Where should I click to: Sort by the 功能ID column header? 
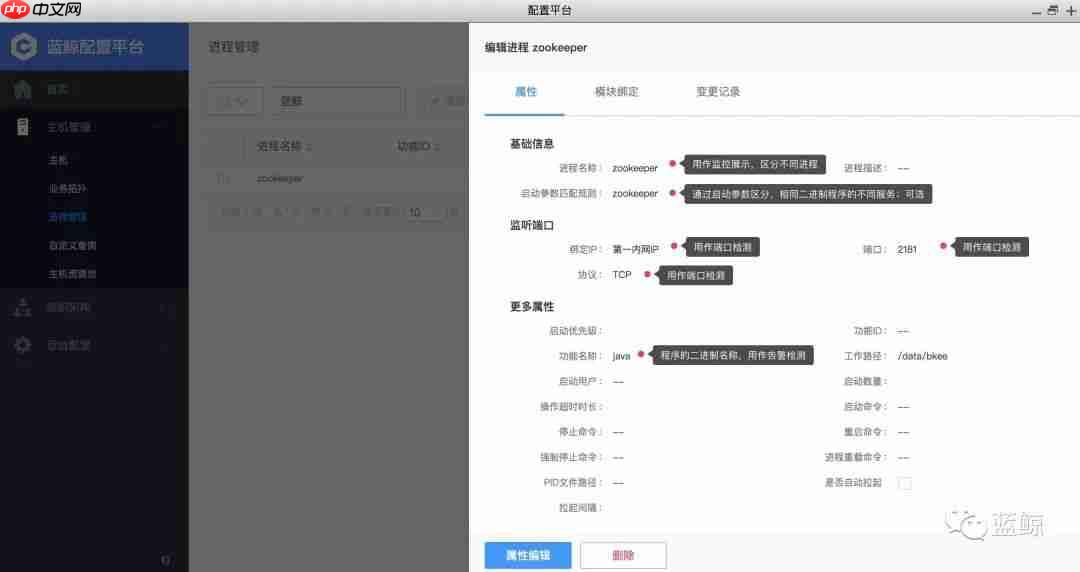[417, 146]
